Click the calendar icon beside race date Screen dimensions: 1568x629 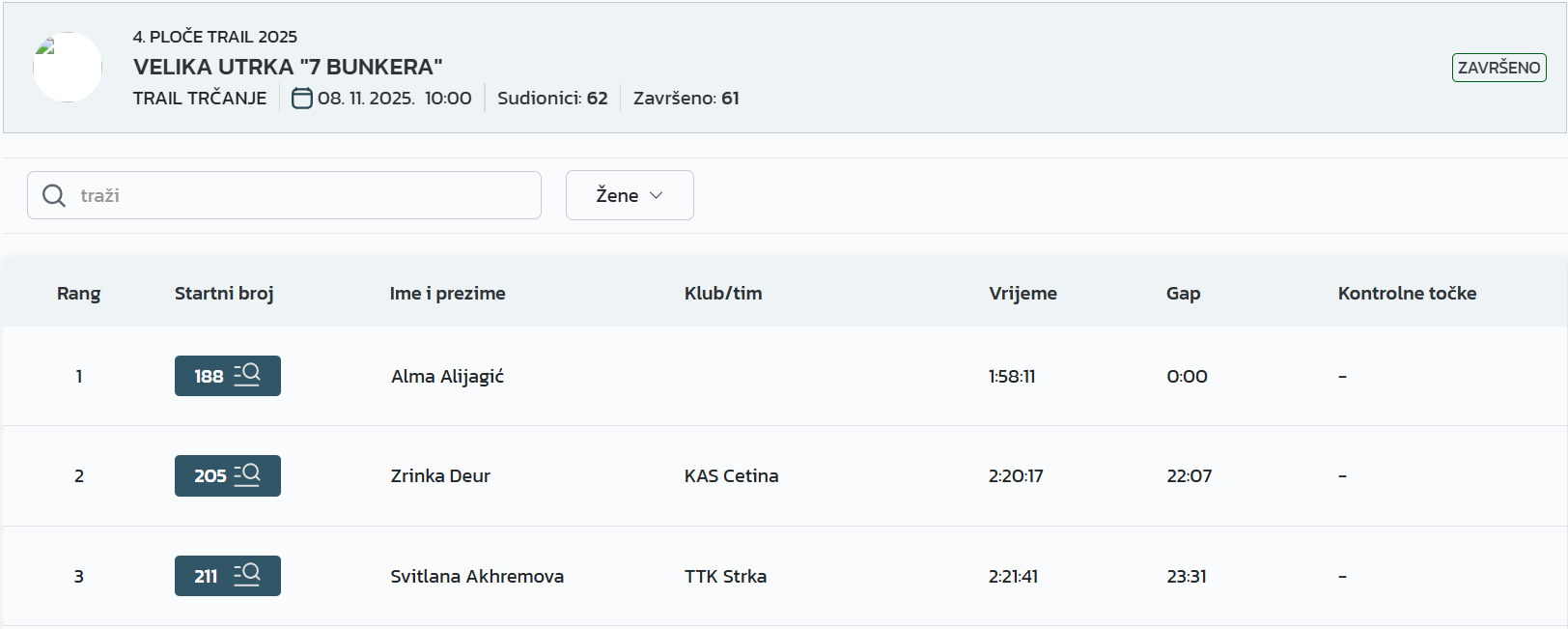point(302,99)
